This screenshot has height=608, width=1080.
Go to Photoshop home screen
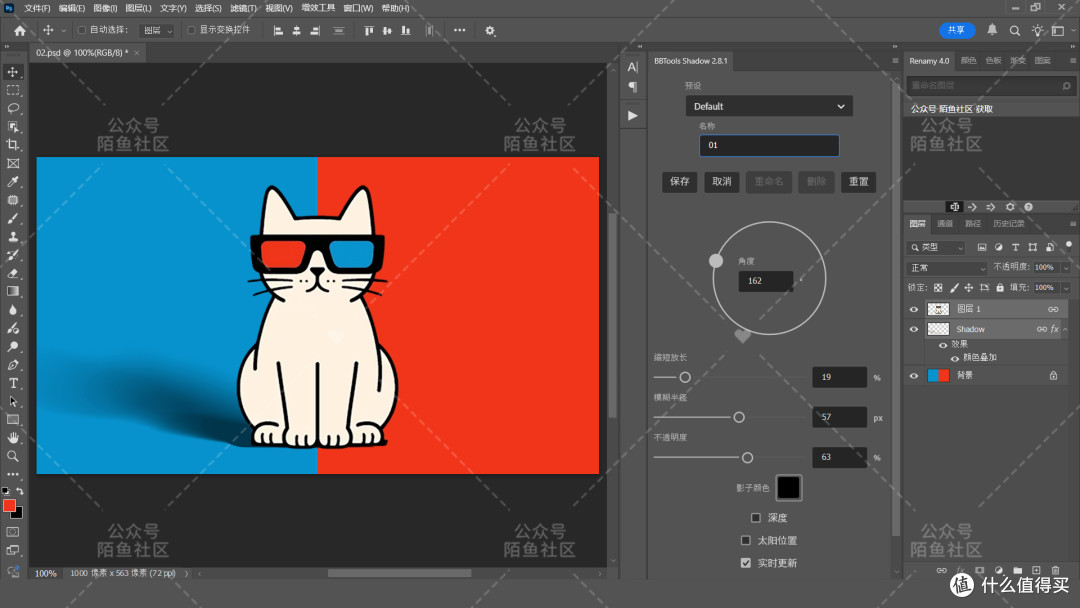20,30
